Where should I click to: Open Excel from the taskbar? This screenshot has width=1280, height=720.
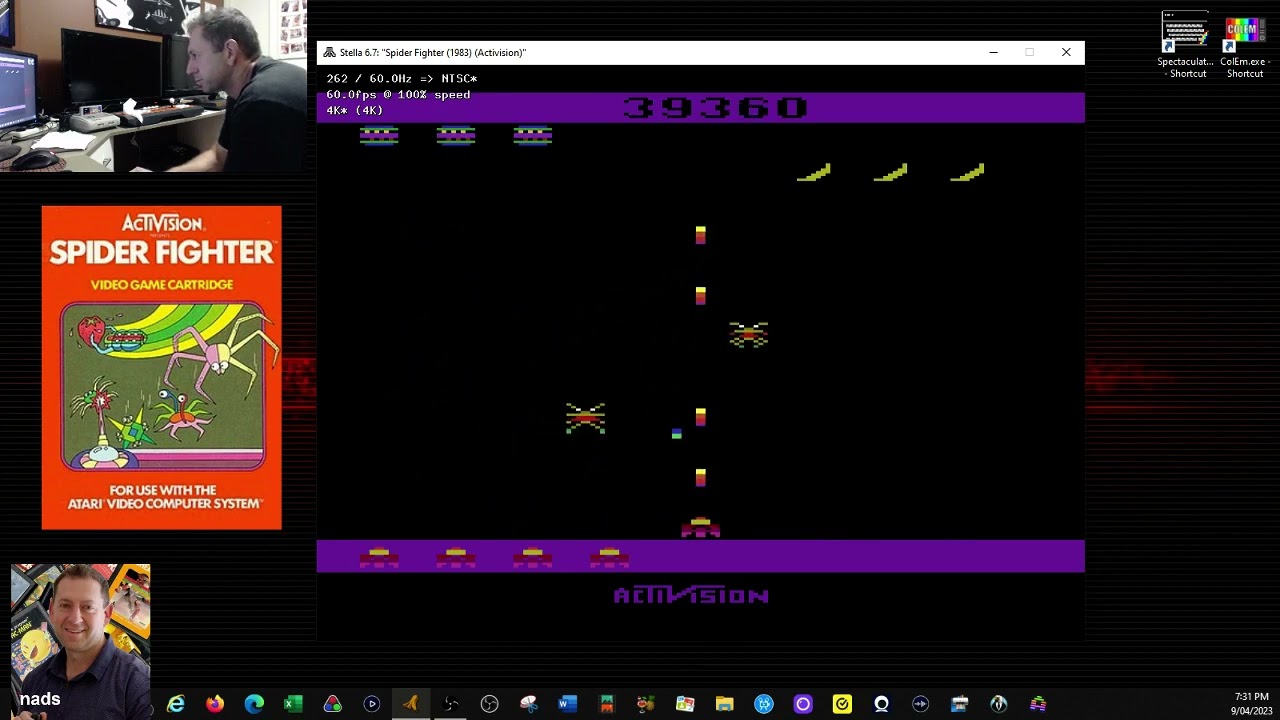(293, 704)
